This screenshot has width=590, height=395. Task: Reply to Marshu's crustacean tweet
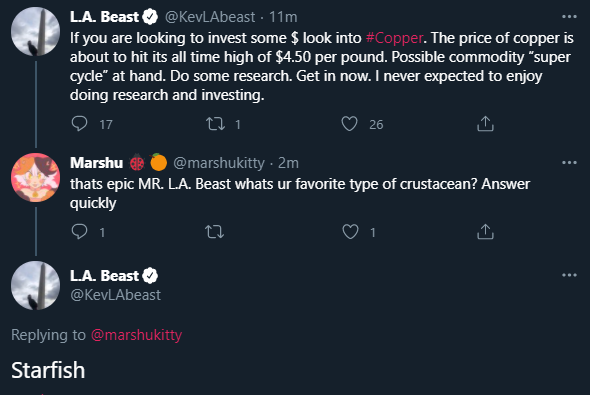coord(79,231)
